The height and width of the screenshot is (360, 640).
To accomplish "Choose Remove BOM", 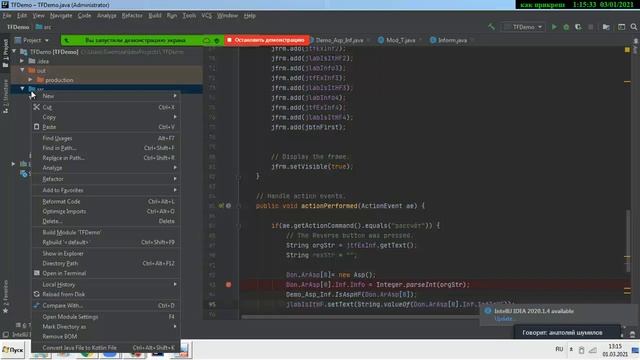I will [x=106, y=336].
